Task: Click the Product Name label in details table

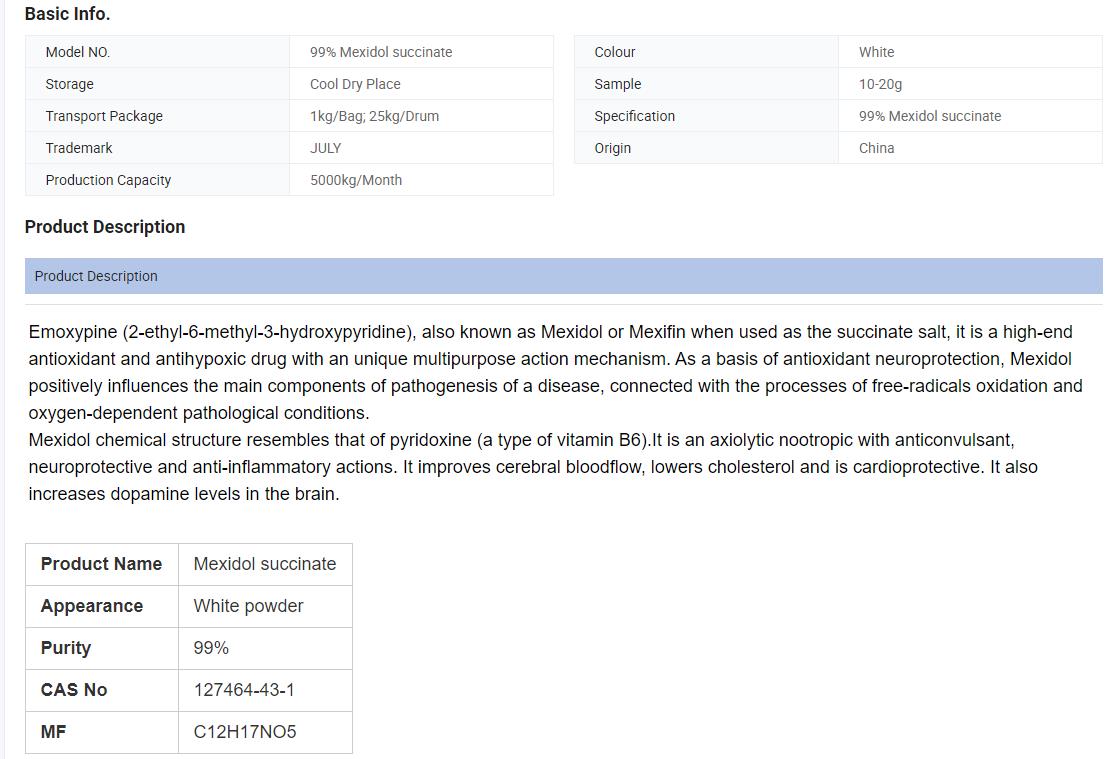Action: (x=101, y=564)
